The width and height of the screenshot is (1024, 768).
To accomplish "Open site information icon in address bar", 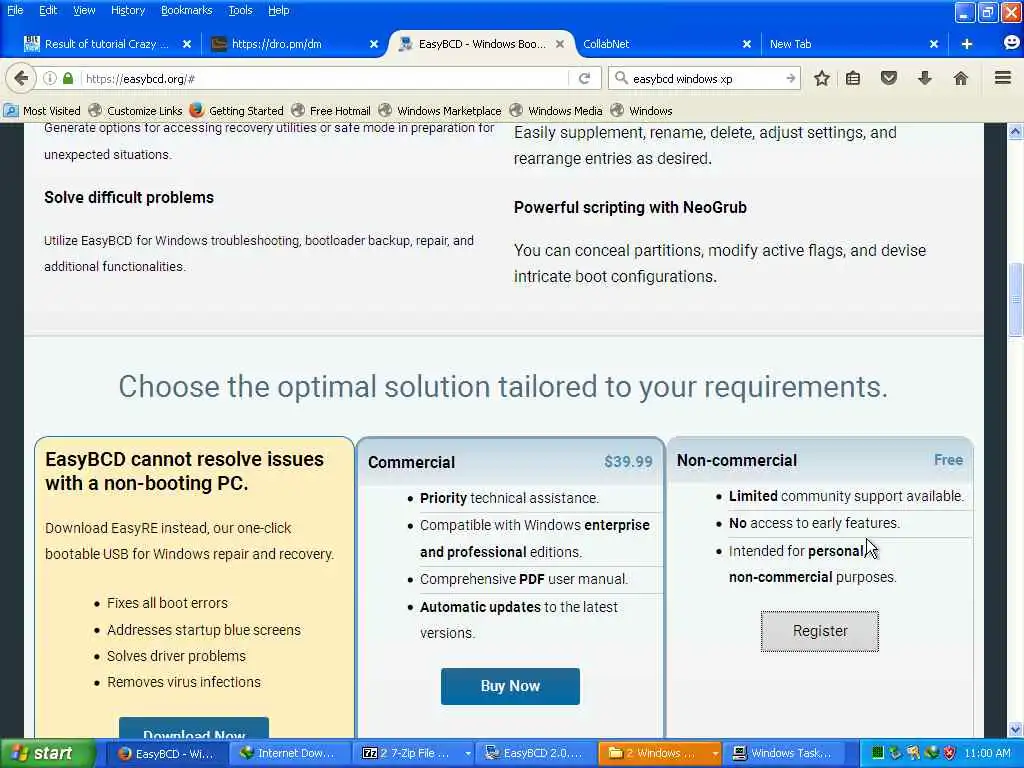I will (x=50, y=78).
